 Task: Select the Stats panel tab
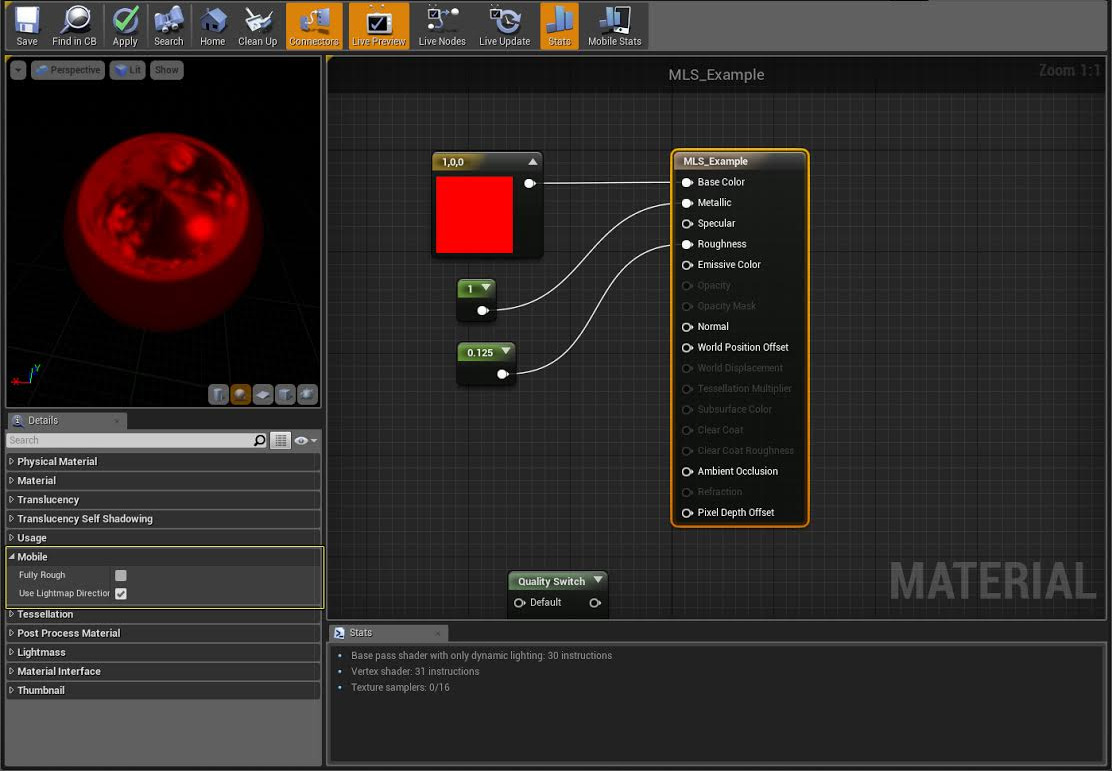(361, 633)
